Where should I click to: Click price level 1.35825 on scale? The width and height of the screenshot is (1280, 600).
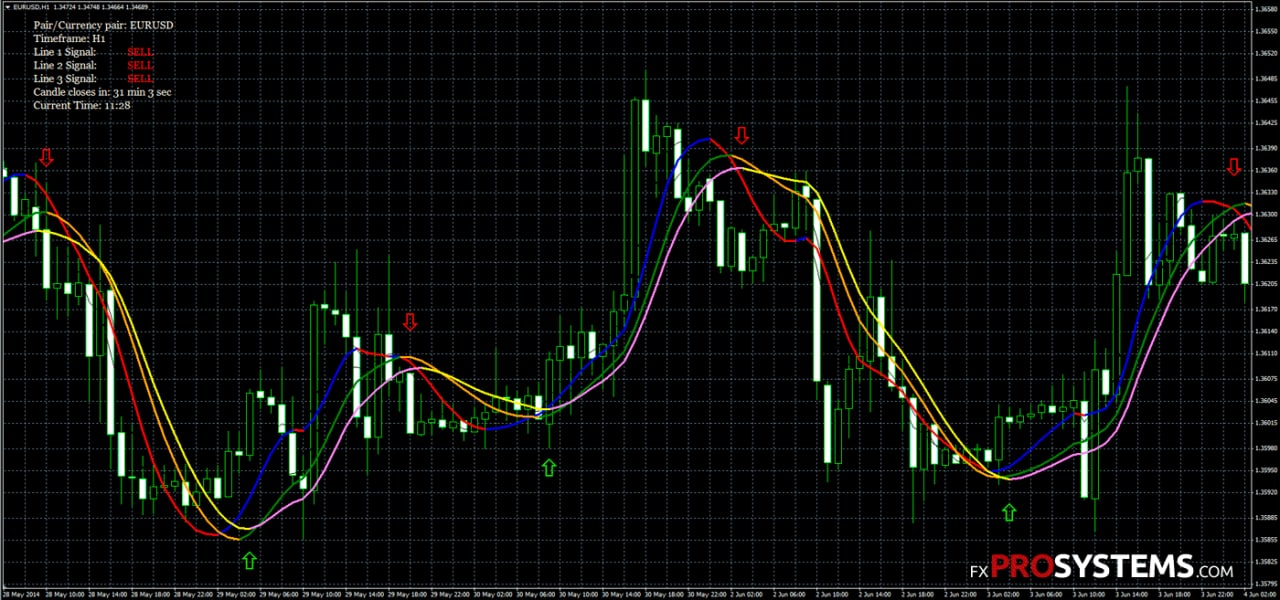point(1265,563)
